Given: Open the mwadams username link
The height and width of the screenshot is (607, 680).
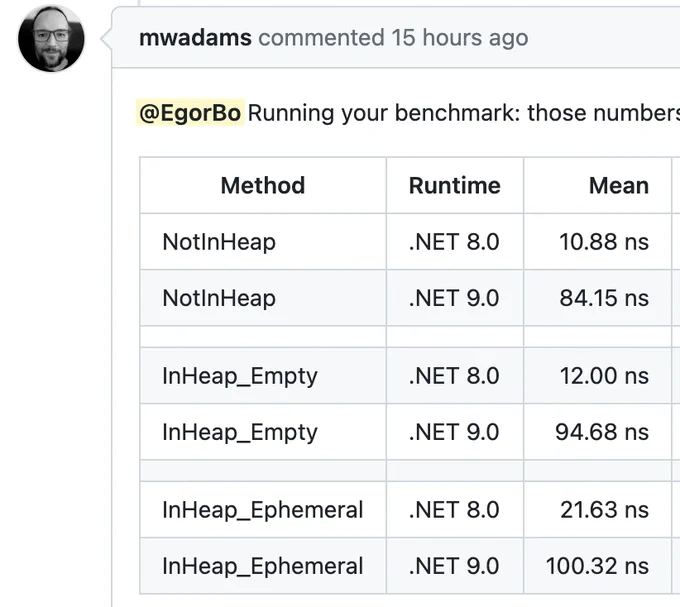Looking at the screenshot, I should click(195, 38).
